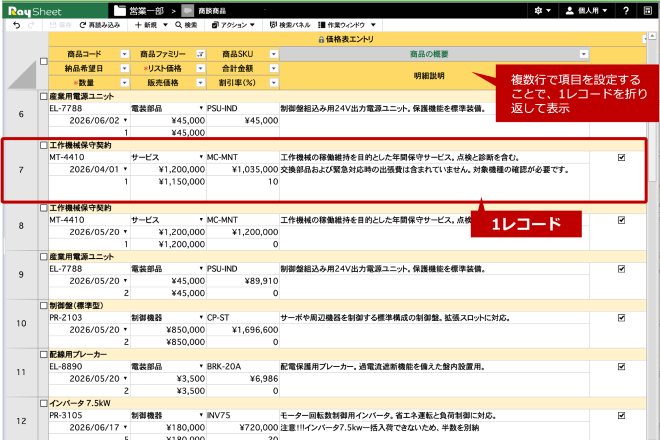Open the 個人用 user menu
The image size is (660, 440).
pos(586,11)
